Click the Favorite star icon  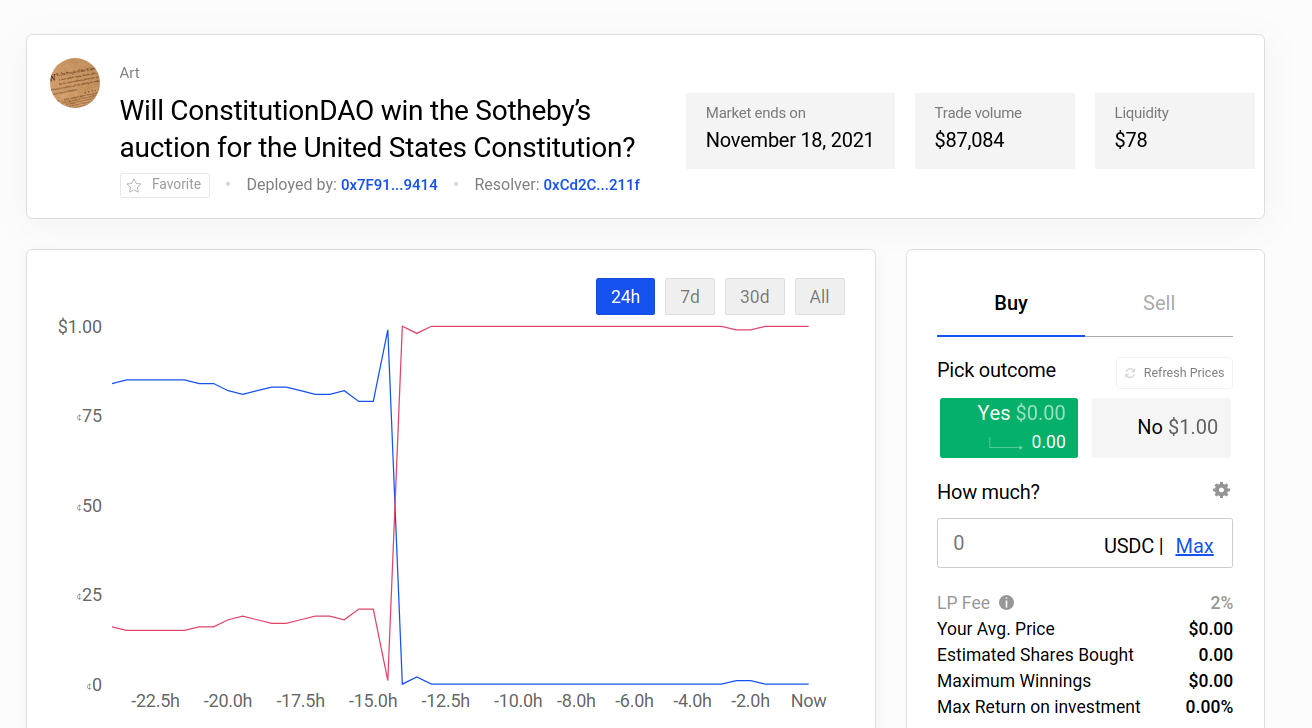tap(134, 186)
